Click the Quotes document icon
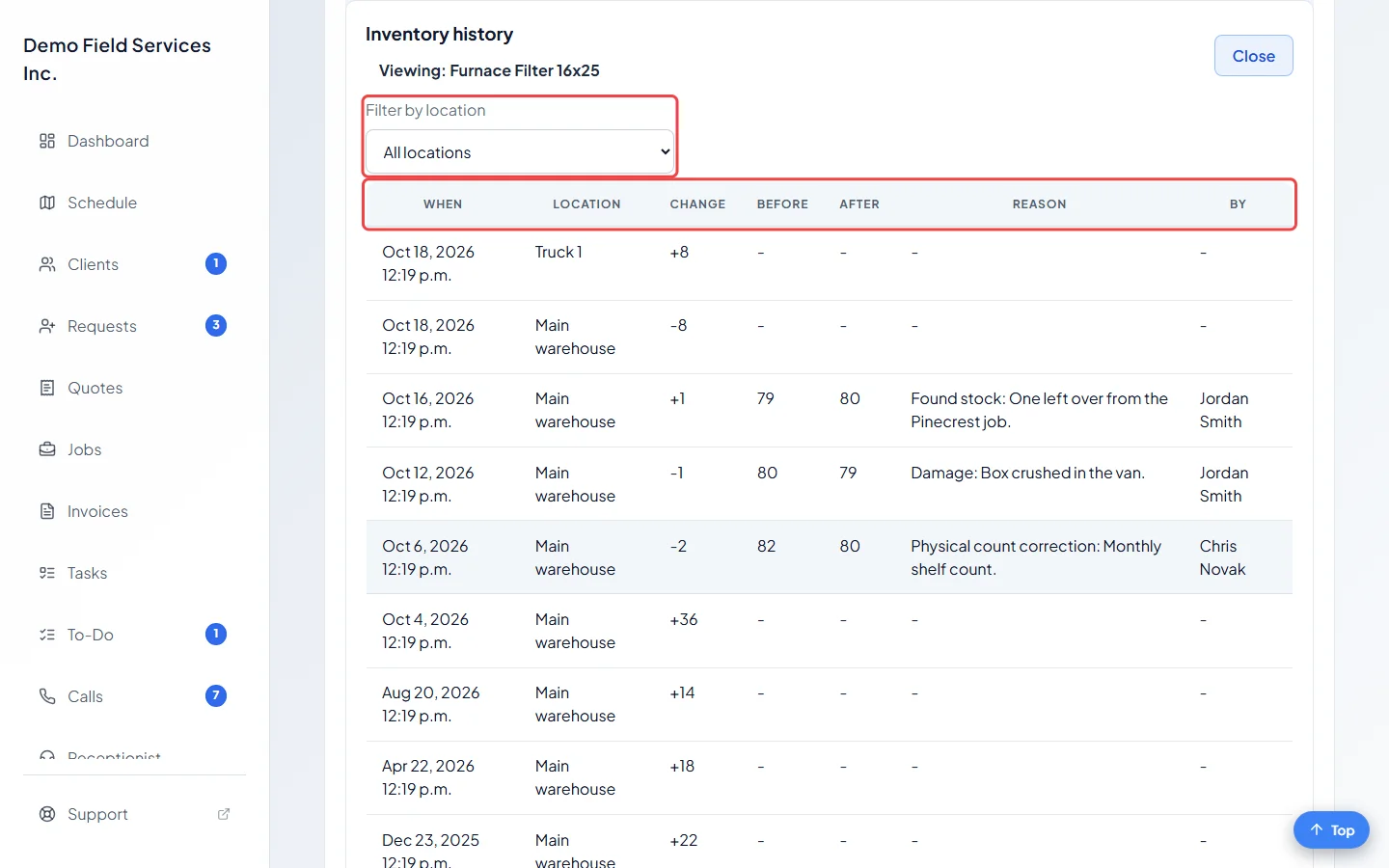1389x868 pixels. 47,388
